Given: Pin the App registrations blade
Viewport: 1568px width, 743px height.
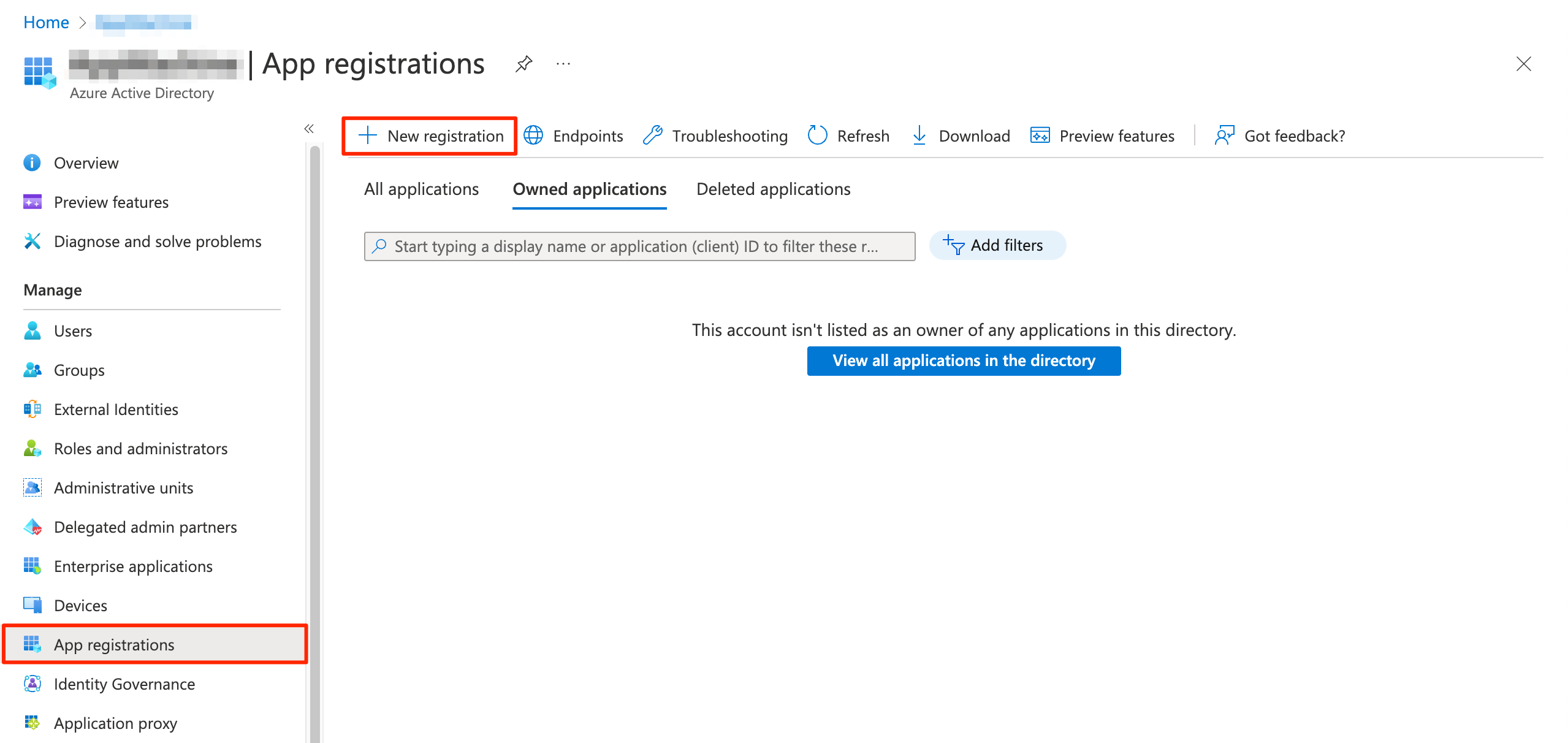Looking at the screenshot, I should click(x=523, y=64).
